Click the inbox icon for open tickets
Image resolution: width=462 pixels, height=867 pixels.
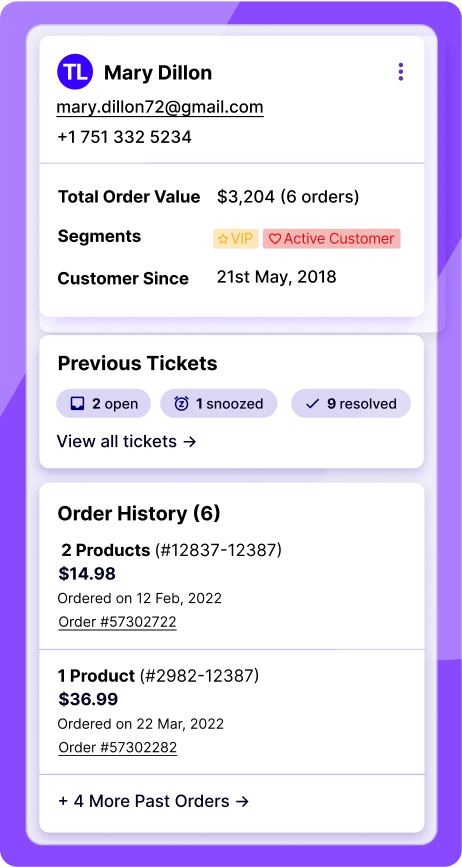point(77,404)
